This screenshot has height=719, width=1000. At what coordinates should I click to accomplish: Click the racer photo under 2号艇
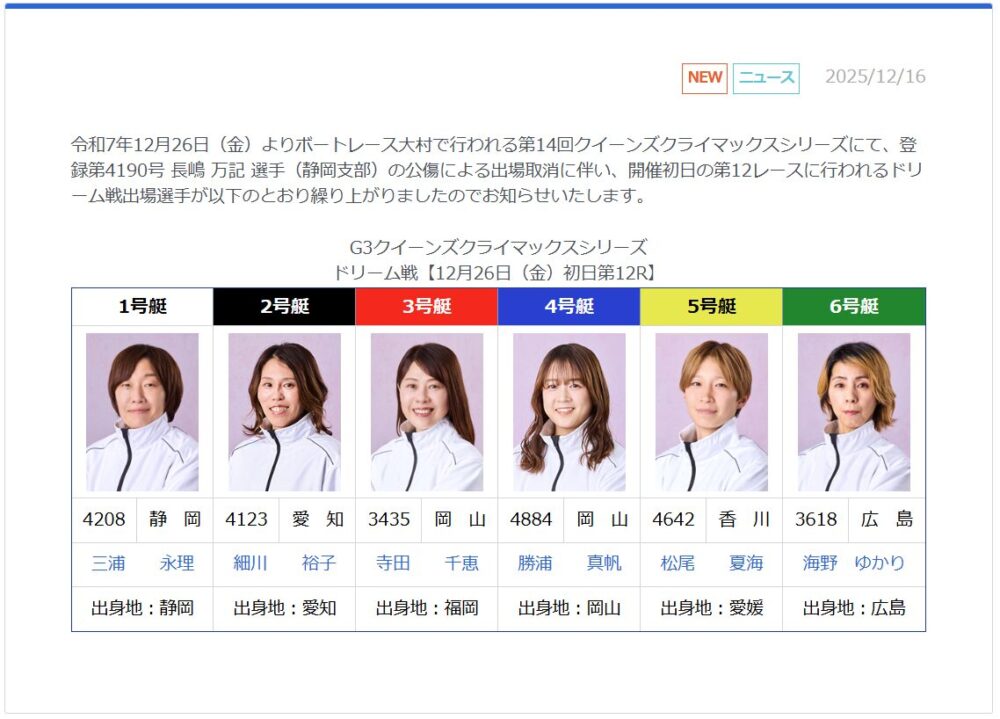[284, 412]
